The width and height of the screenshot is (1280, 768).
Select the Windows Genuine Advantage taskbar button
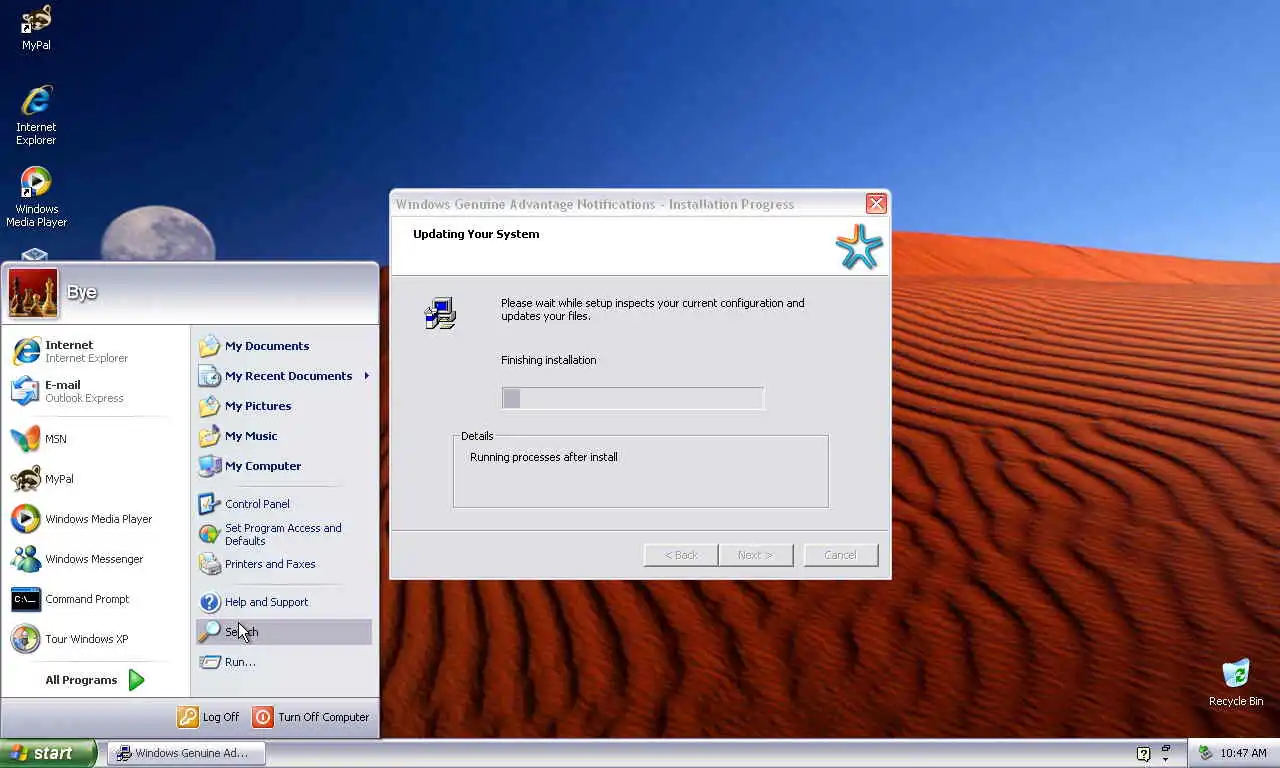pos(186,754)
